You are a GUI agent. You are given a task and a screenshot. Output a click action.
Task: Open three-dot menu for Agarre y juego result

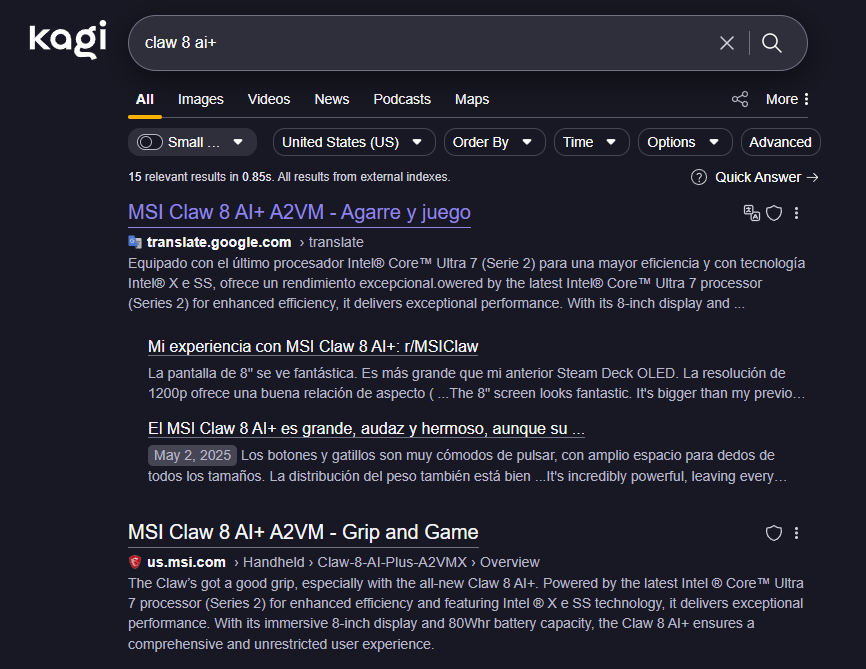[797, 213]
